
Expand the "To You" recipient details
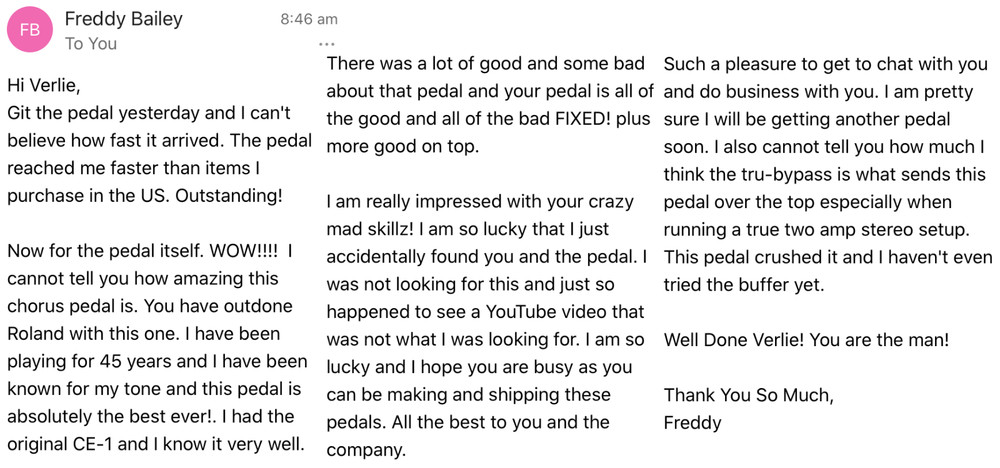(x=91, y=43)
